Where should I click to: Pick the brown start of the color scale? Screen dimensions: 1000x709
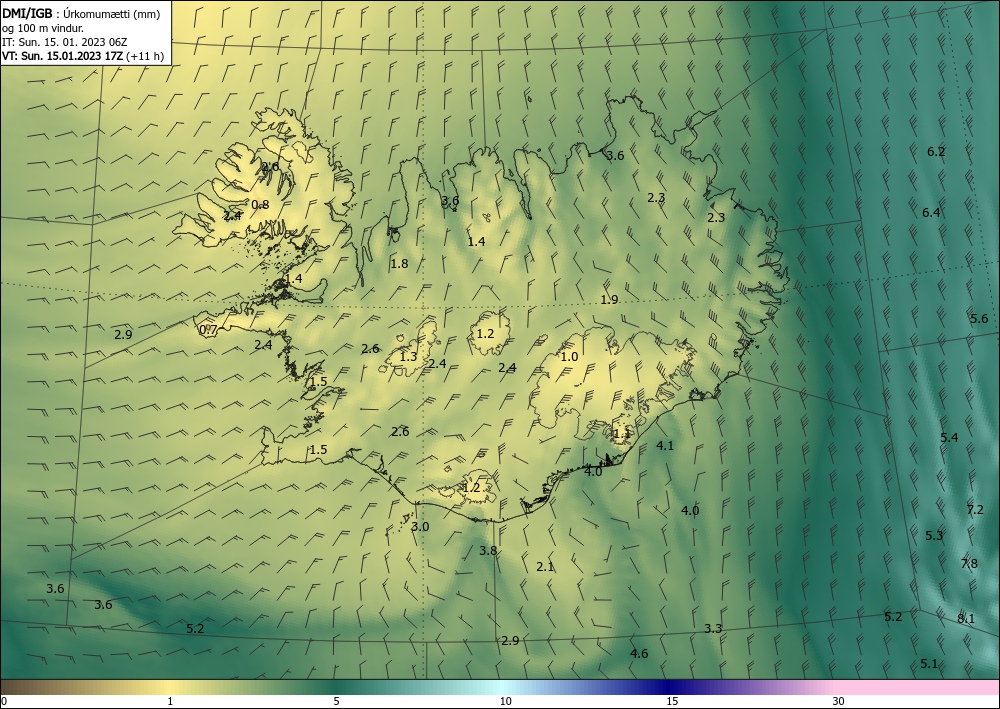(19, 687)
